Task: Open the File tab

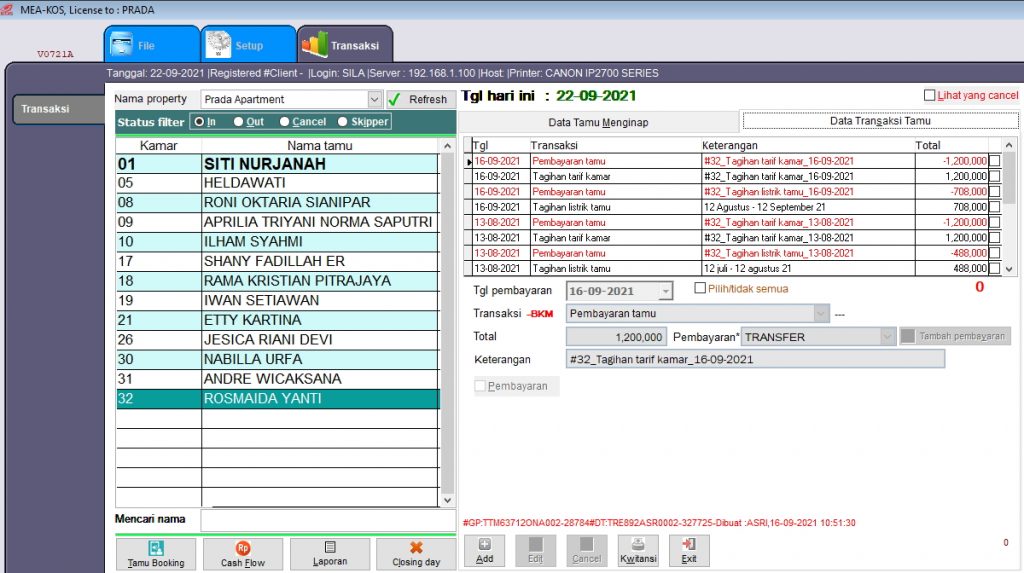Action: [152, 45]
